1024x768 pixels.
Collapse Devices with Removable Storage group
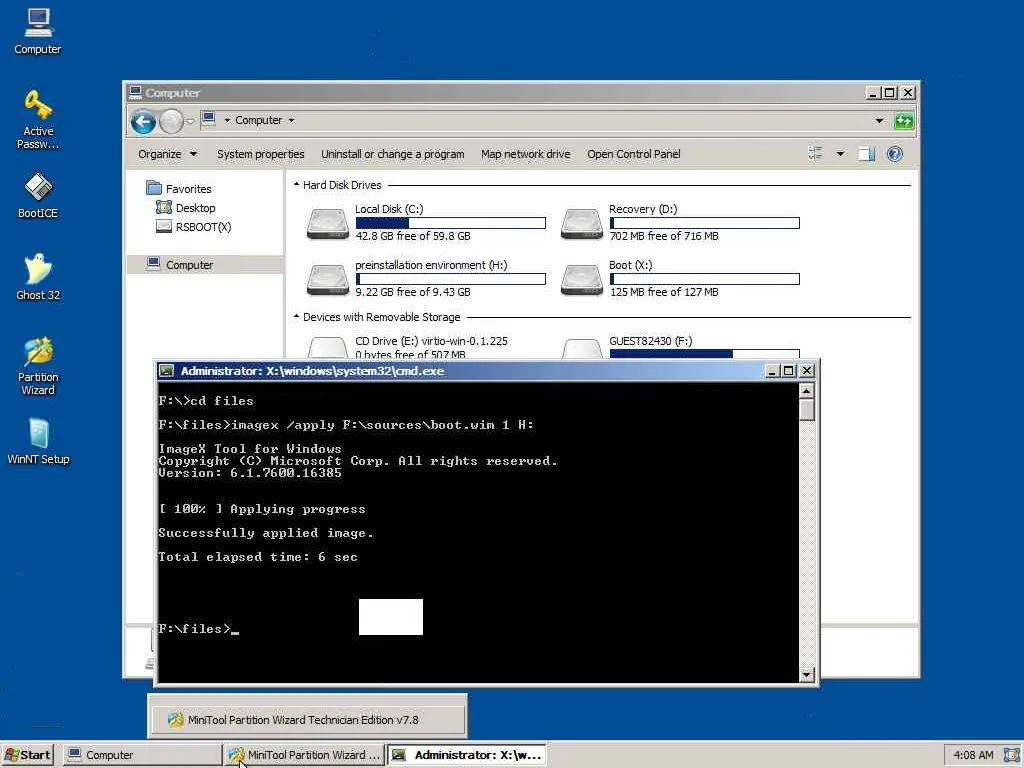[296, 317]
